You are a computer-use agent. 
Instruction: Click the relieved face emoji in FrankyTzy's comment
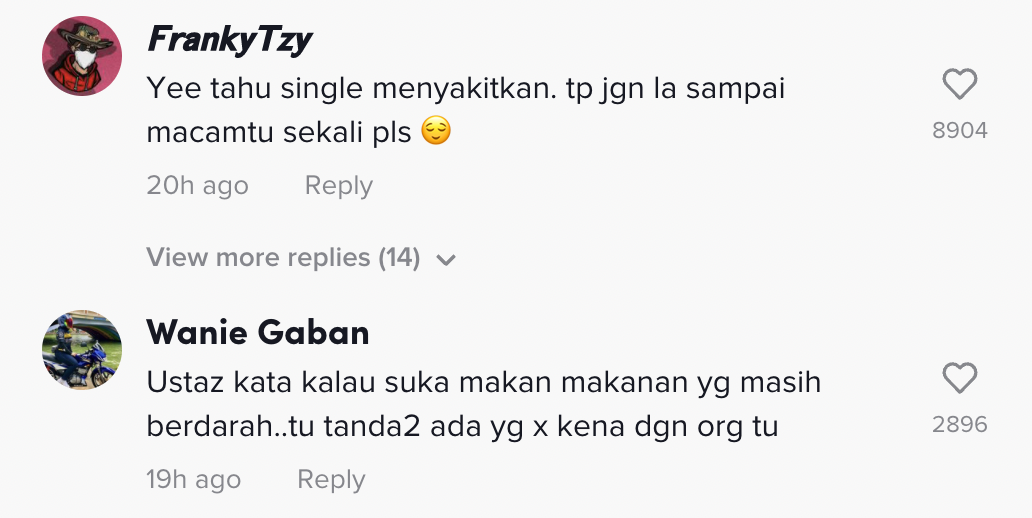[x=436, y=131]
